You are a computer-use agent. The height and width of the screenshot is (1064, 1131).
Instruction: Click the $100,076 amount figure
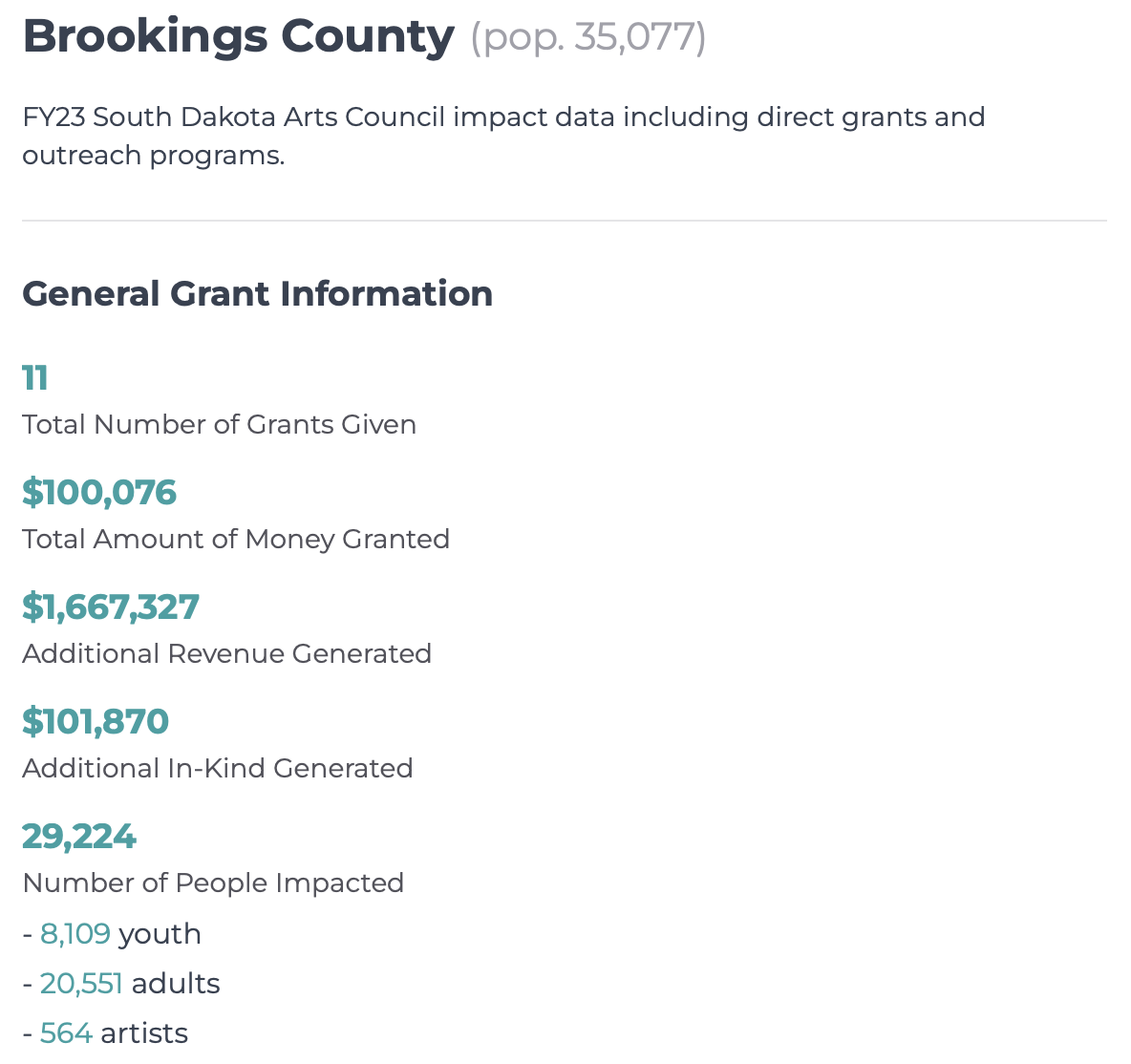99,493
